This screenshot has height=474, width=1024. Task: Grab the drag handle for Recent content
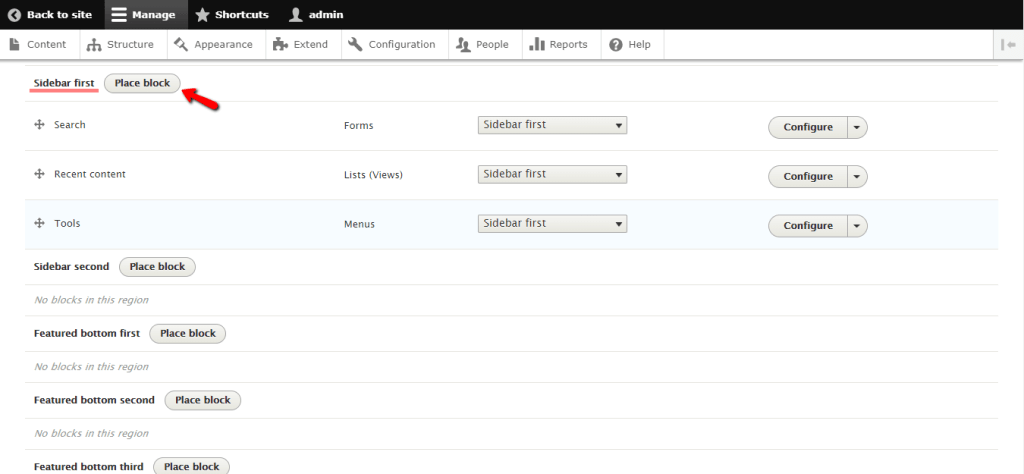(39, 174)
